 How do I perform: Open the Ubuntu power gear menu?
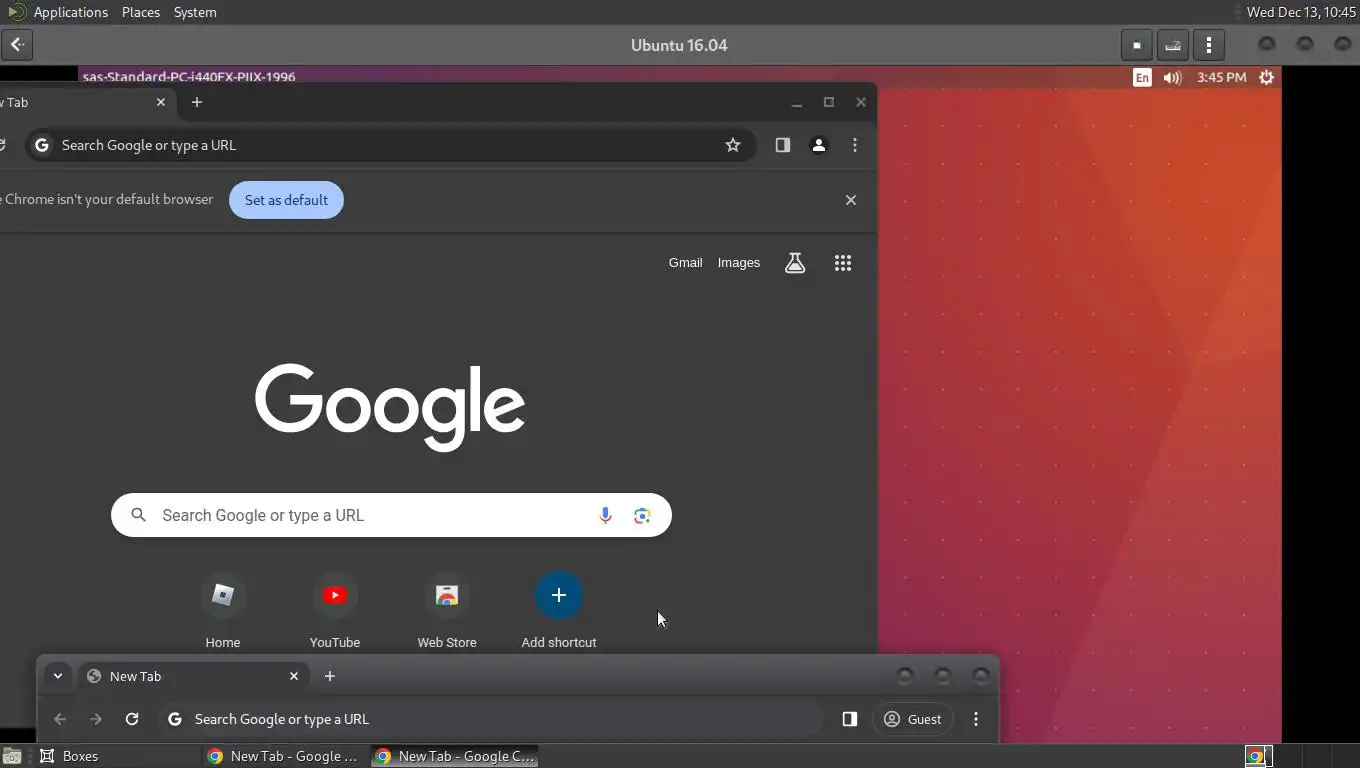[x=1266, y=77]
